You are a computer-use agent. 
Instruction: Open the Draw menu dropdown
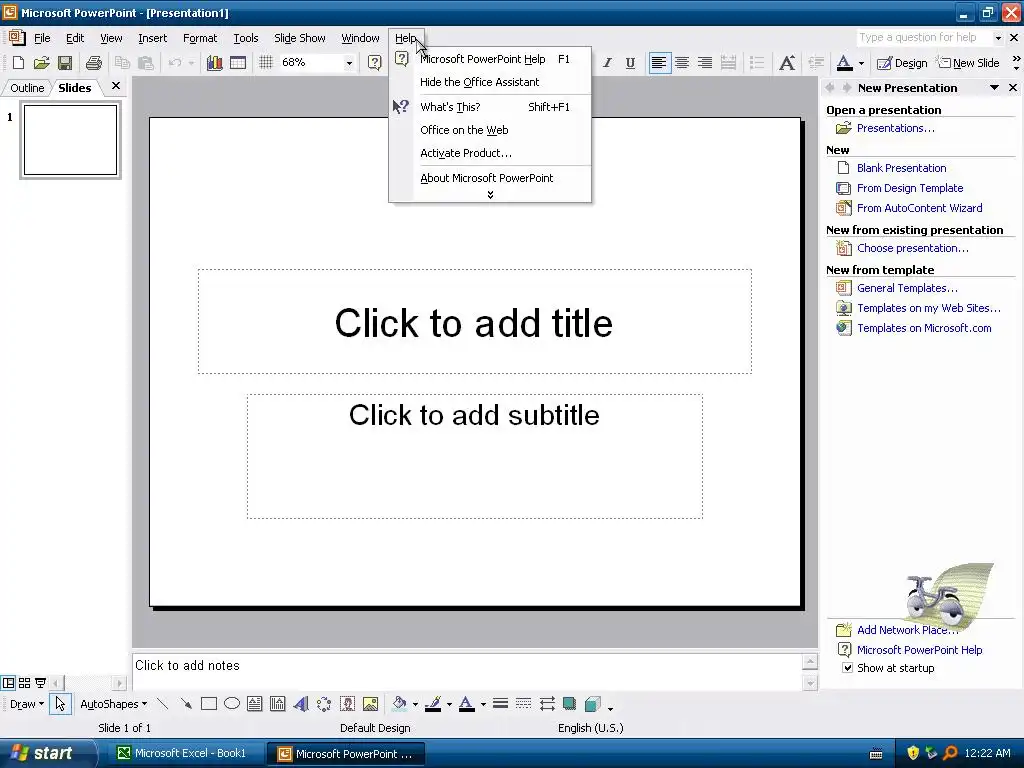pos(27,704)
